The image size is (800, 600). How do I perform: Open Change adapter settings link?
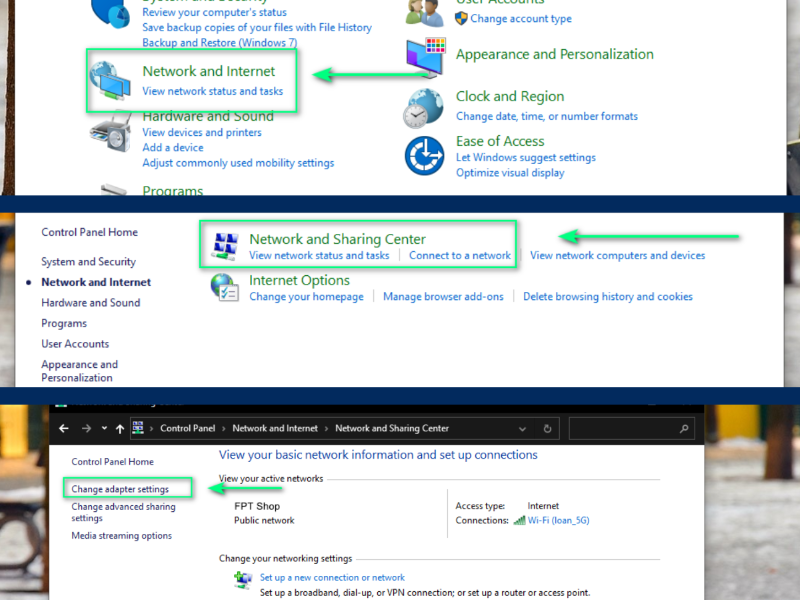pos(120,489)
